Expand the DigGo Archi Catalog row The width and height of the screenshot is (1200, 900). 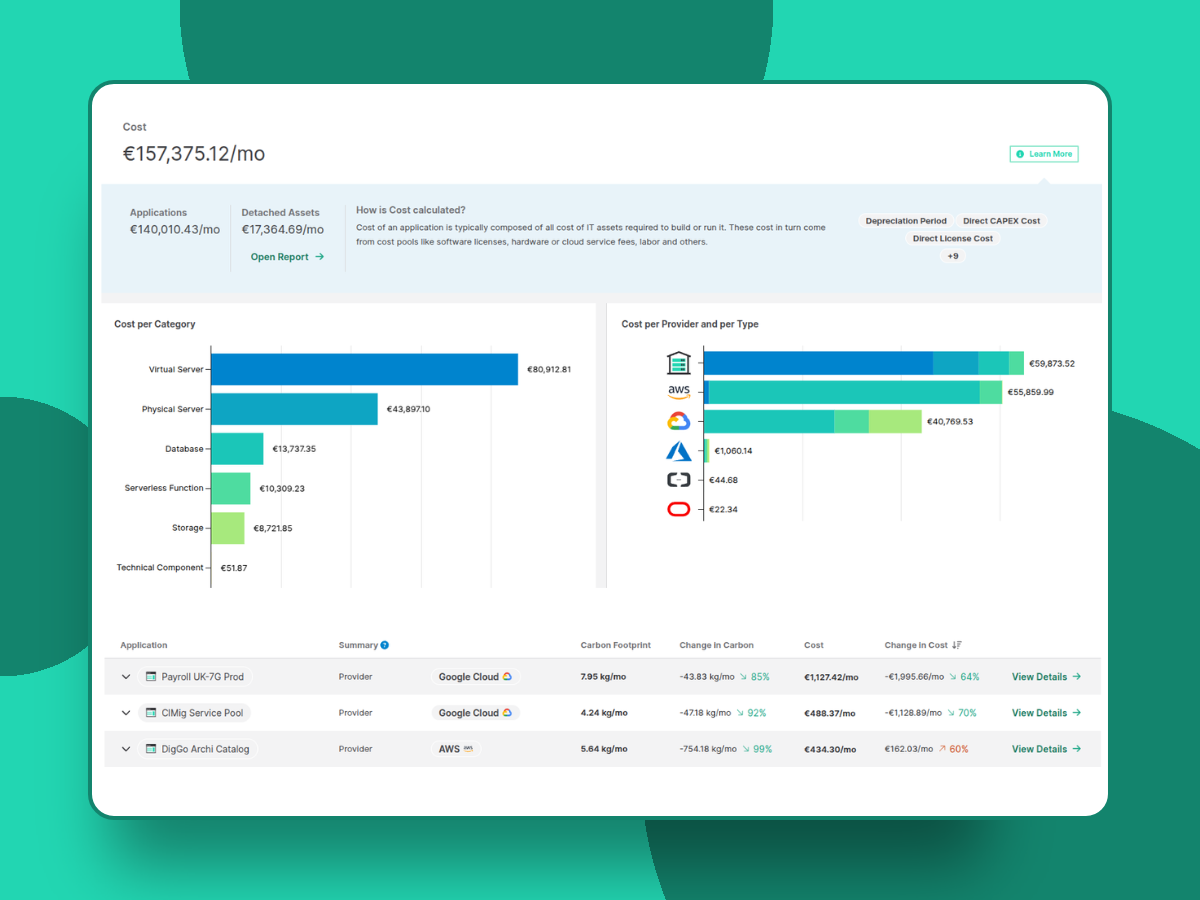[x=126, y=749]
